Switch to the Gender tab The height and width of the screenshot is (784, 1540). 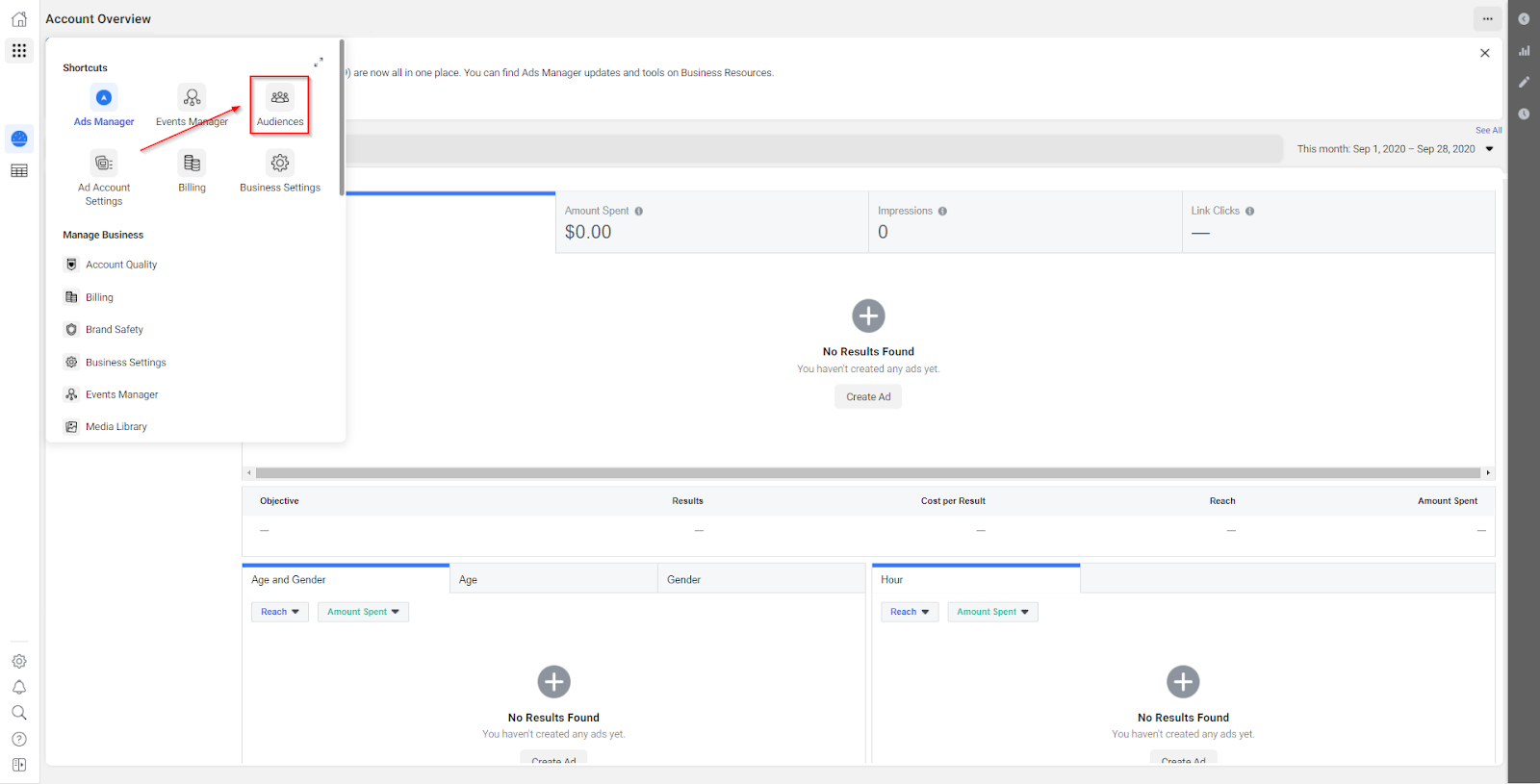(761, 579)
